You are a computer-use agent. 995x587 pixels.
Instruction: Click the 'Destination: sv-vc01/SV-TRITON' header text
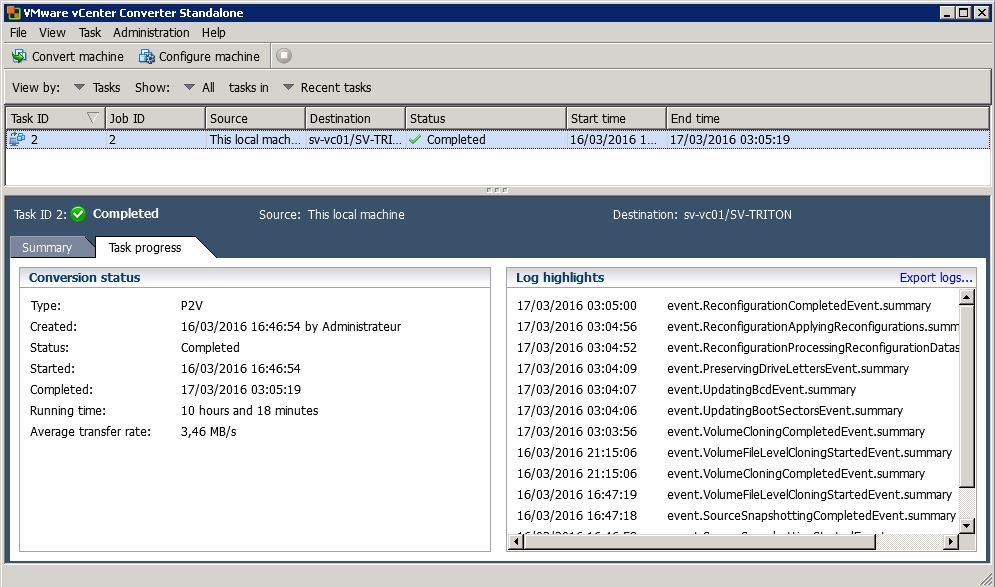[x=702, y=214]
